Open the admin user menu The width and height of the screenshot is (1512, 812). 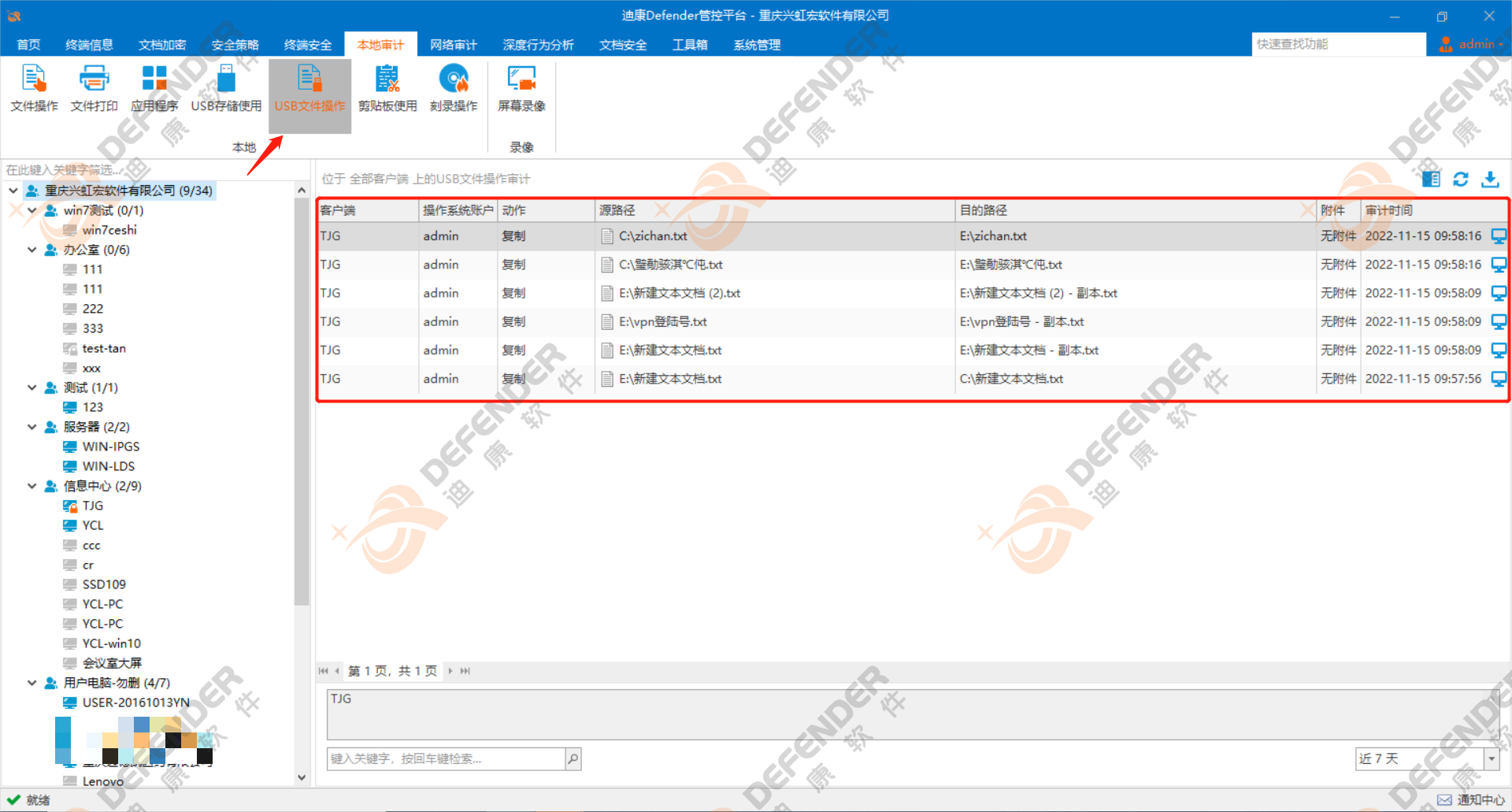tap(1469, 44)
